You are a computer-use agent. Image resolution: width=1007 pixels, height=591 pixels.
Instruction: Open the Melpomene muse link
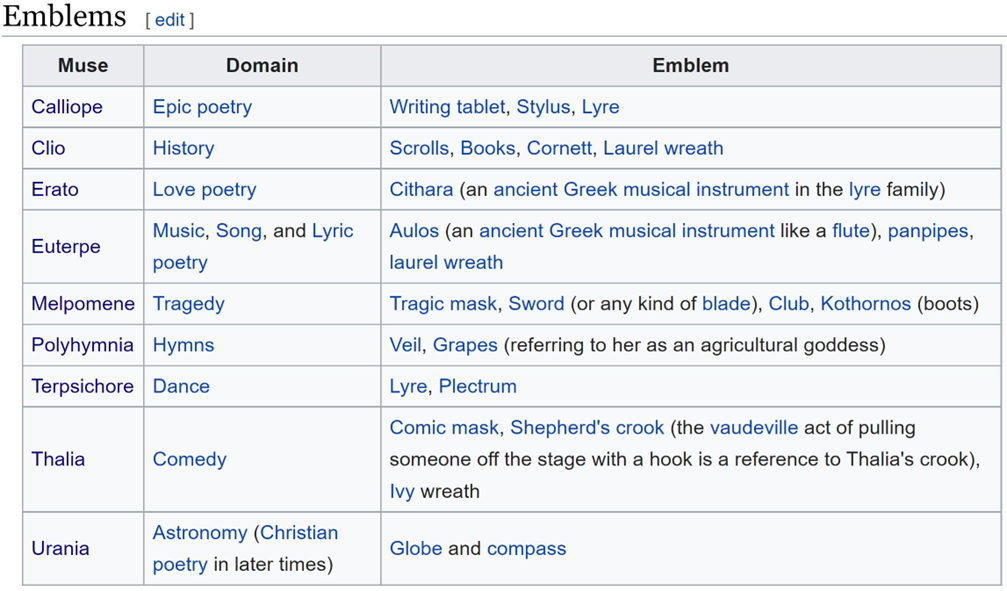click(x=83, y=304)
